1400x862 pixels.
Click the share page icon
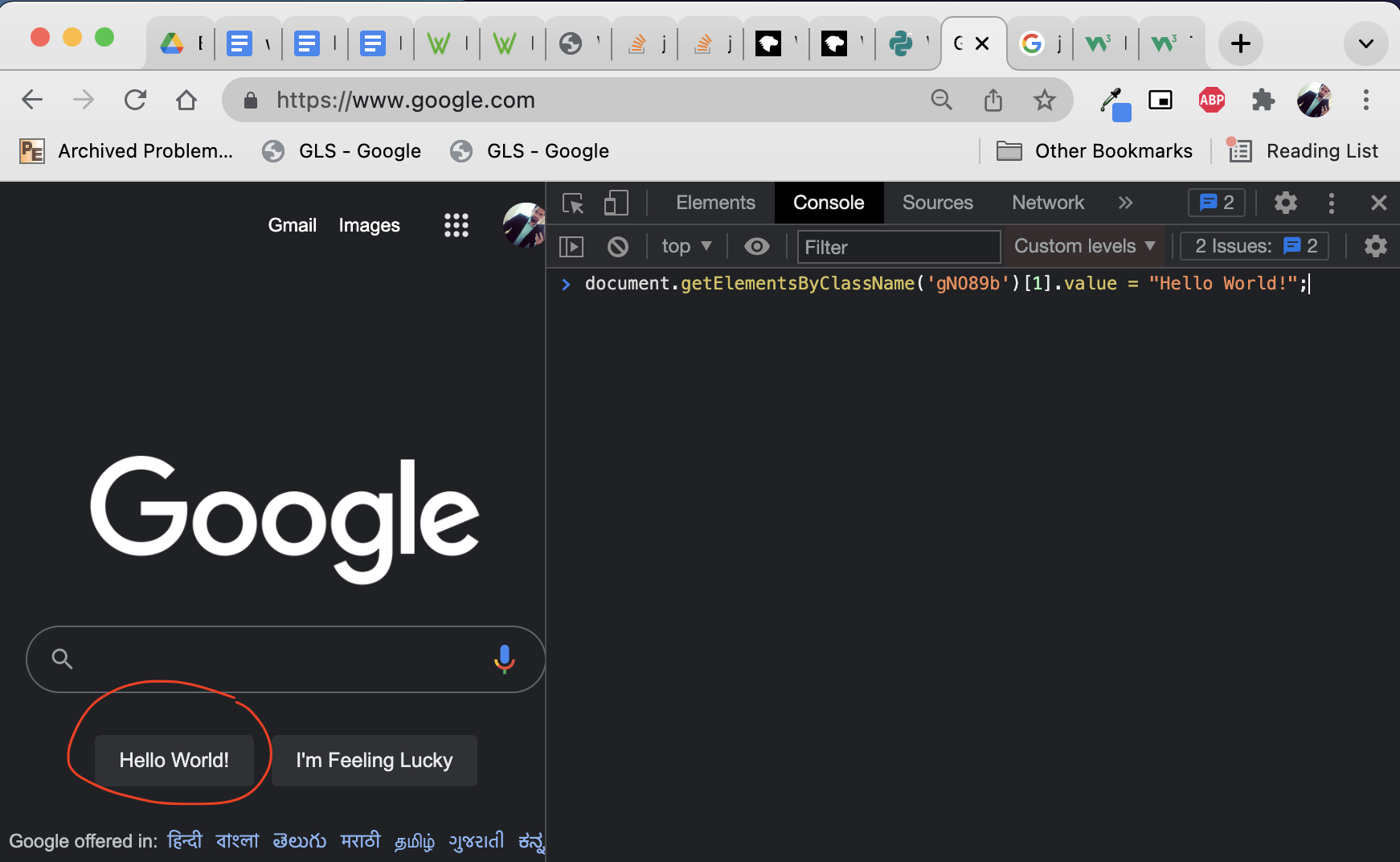[x=993, y=100]
